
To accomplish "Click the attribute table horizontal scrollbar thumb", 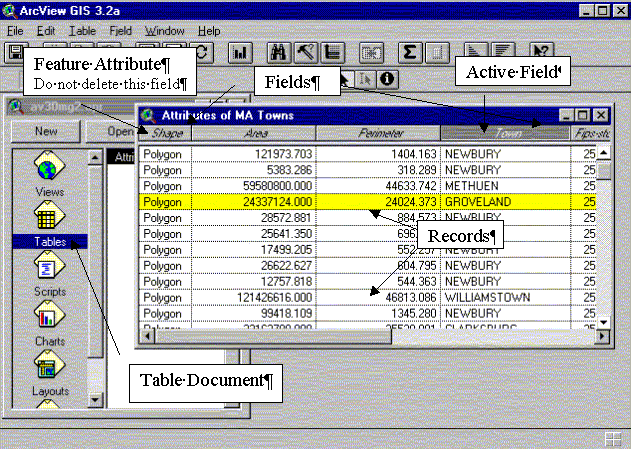I will 273,337.
